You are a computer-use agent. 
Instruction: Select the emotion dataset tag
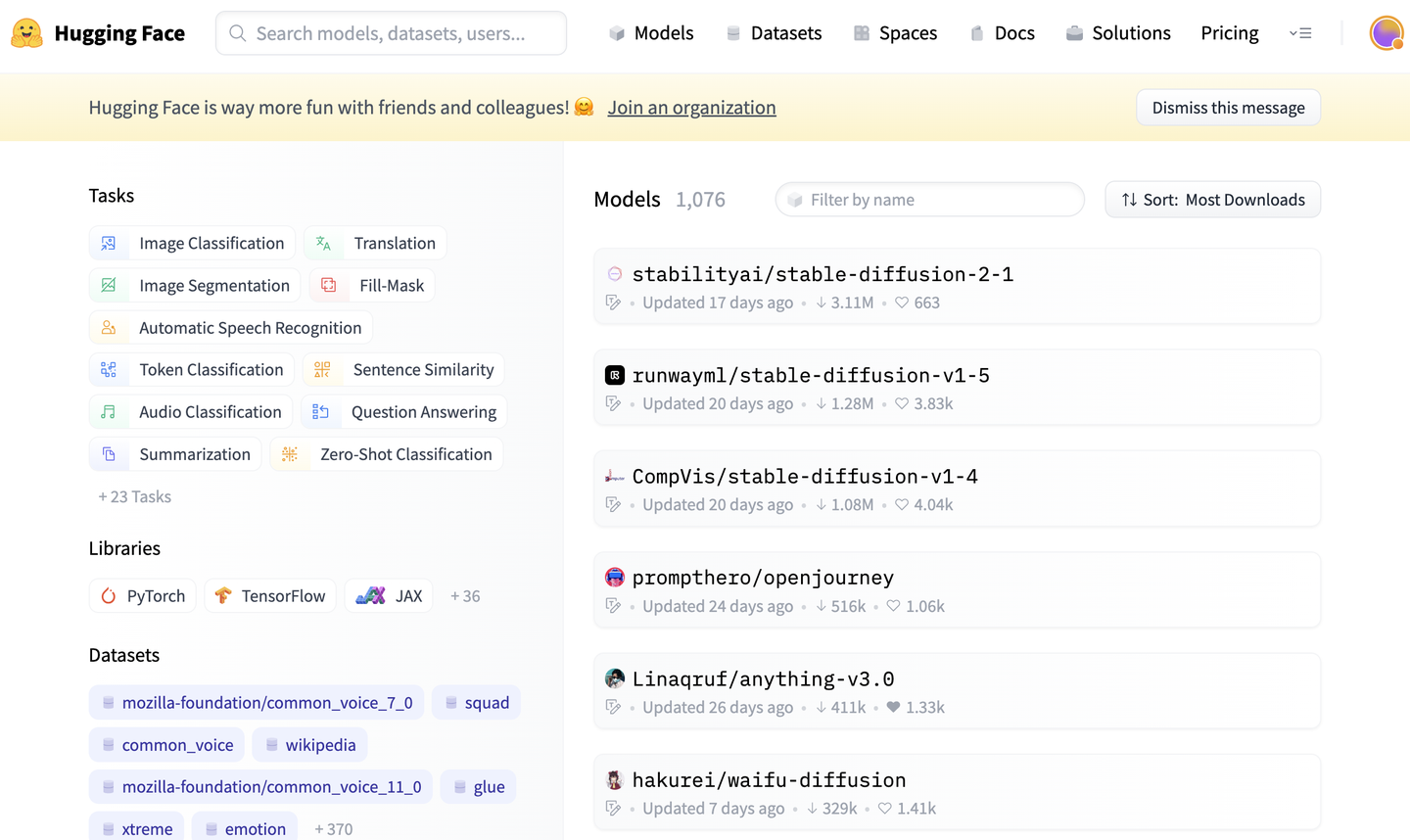245,828
